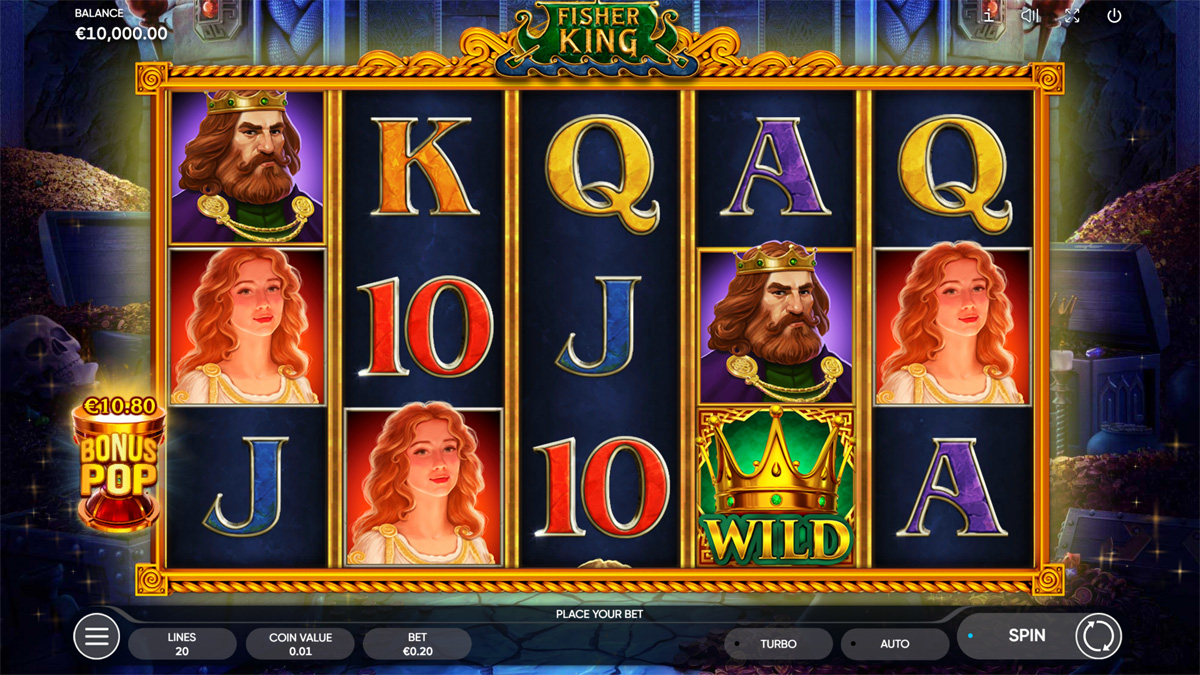Toggle Auto spin

pyautogui.click(x=895, y=644)
